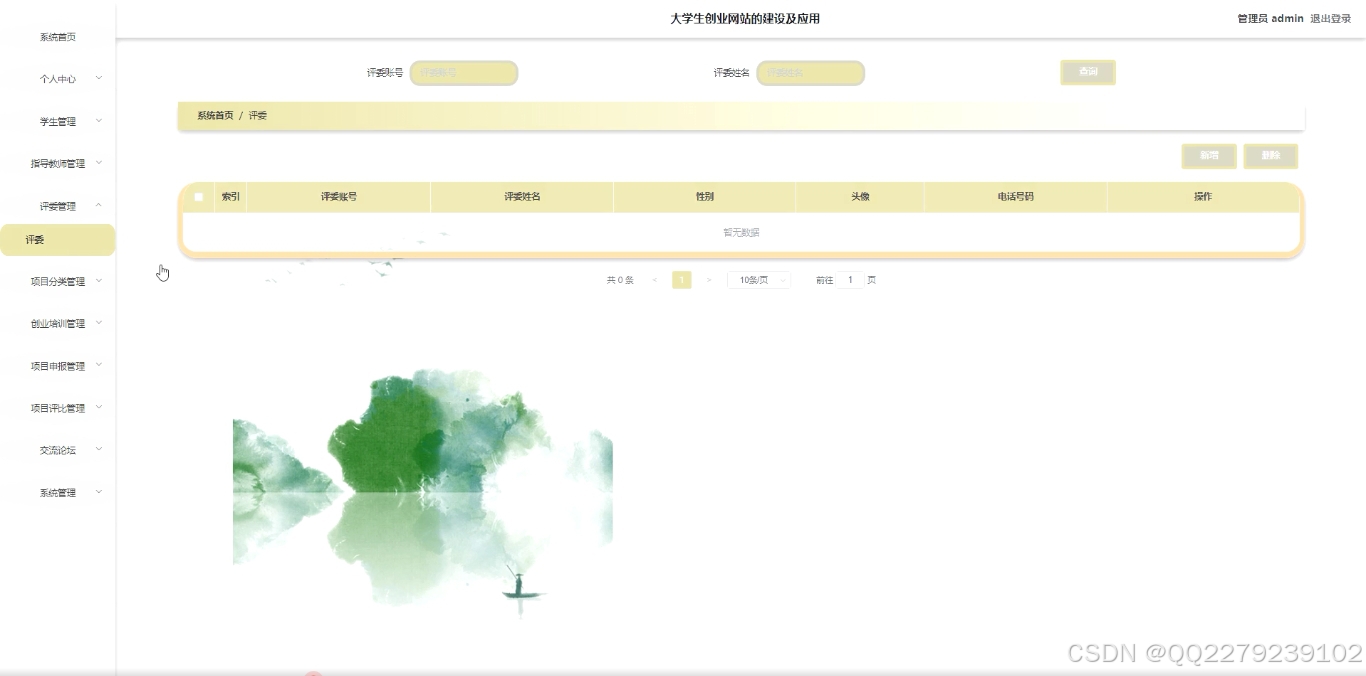This screenshot has height=676, width=1366.
Task: Open the 系统首页 sidebar item
Action: (58, 37)
